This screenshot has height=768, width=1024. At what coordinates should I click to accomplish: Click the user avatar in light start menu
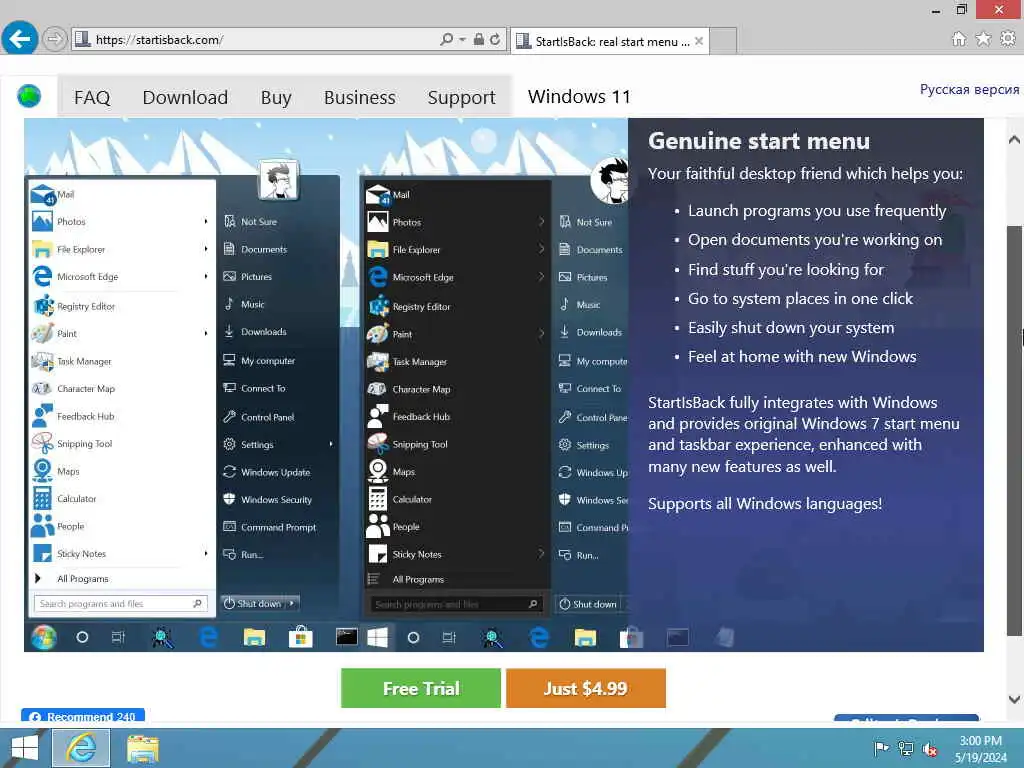click(x=278, y=180)
